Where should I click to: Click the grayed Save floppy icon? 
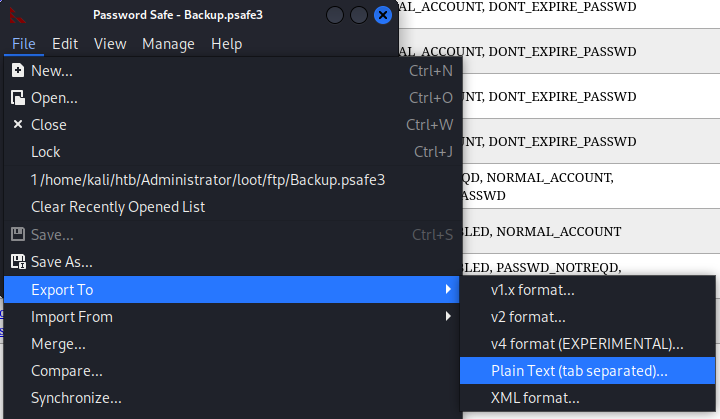[x=18, y=234]
